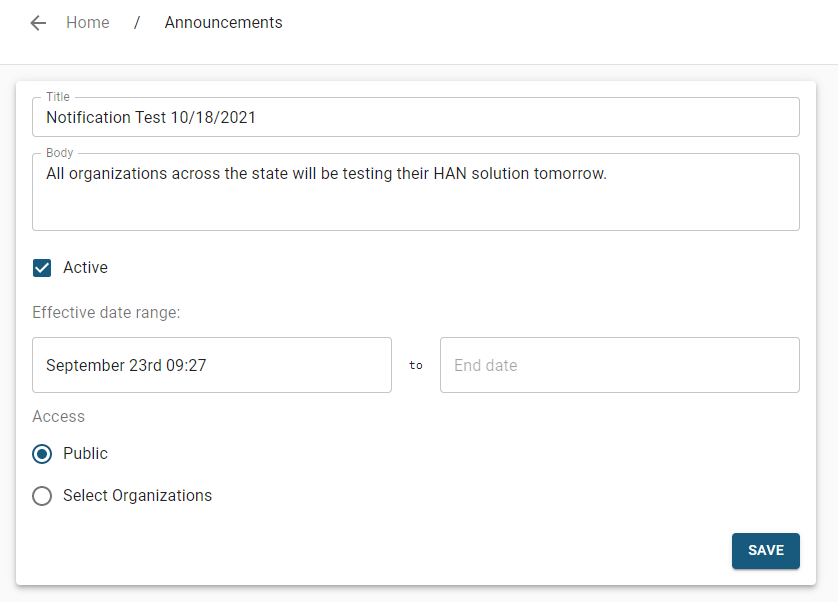
Task: Click the Announcements breadcrumb
Action: 223,22
